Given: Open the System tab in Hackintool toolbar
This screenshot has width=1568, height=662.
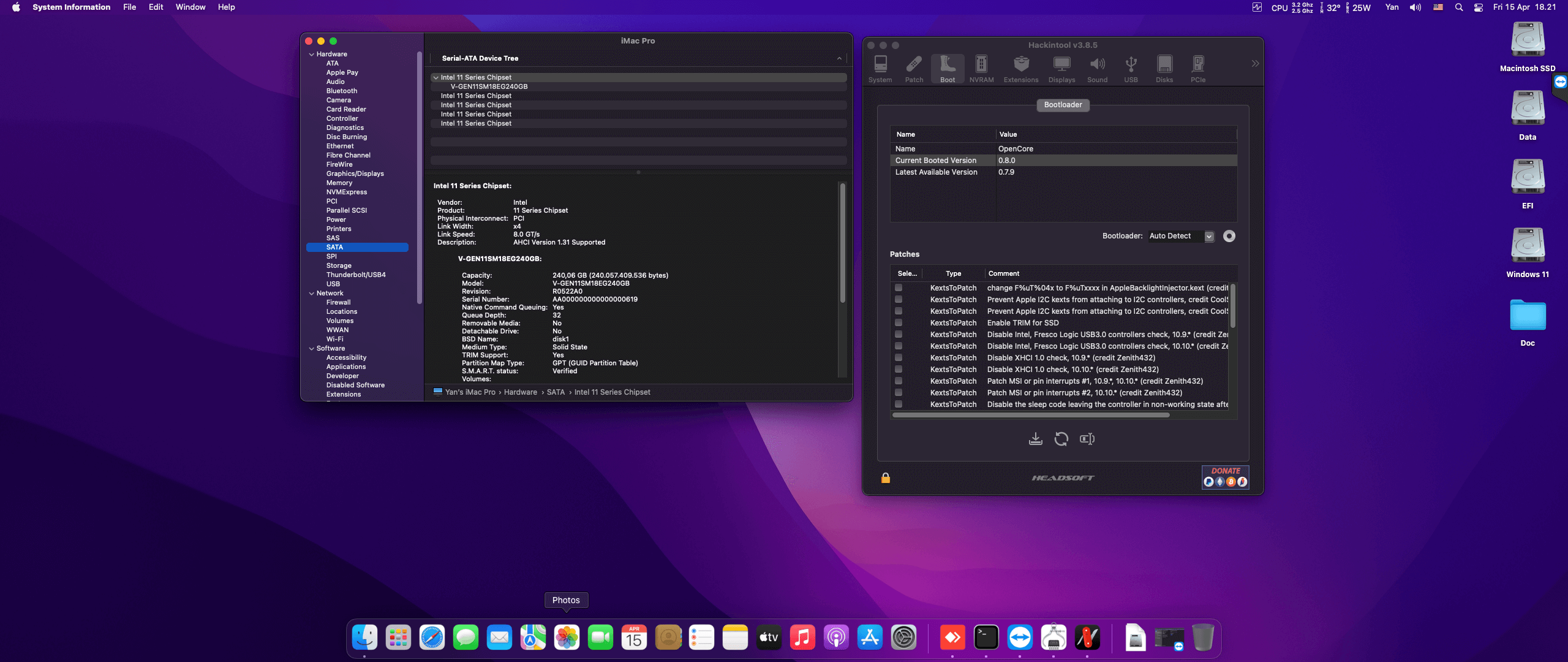Looking at the screenshot, I should pyautogui.click(x=880, y=69).
